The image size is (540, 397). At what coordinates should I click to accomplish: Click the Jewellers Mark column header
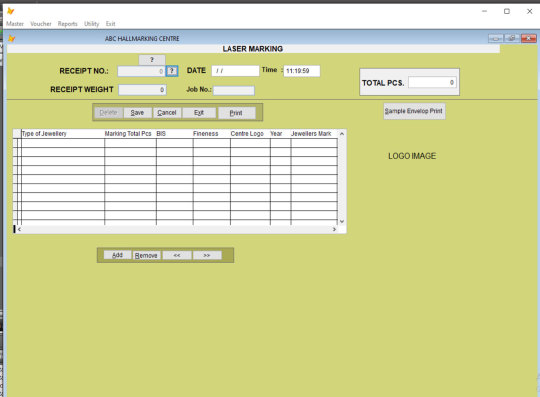[314, 134]
